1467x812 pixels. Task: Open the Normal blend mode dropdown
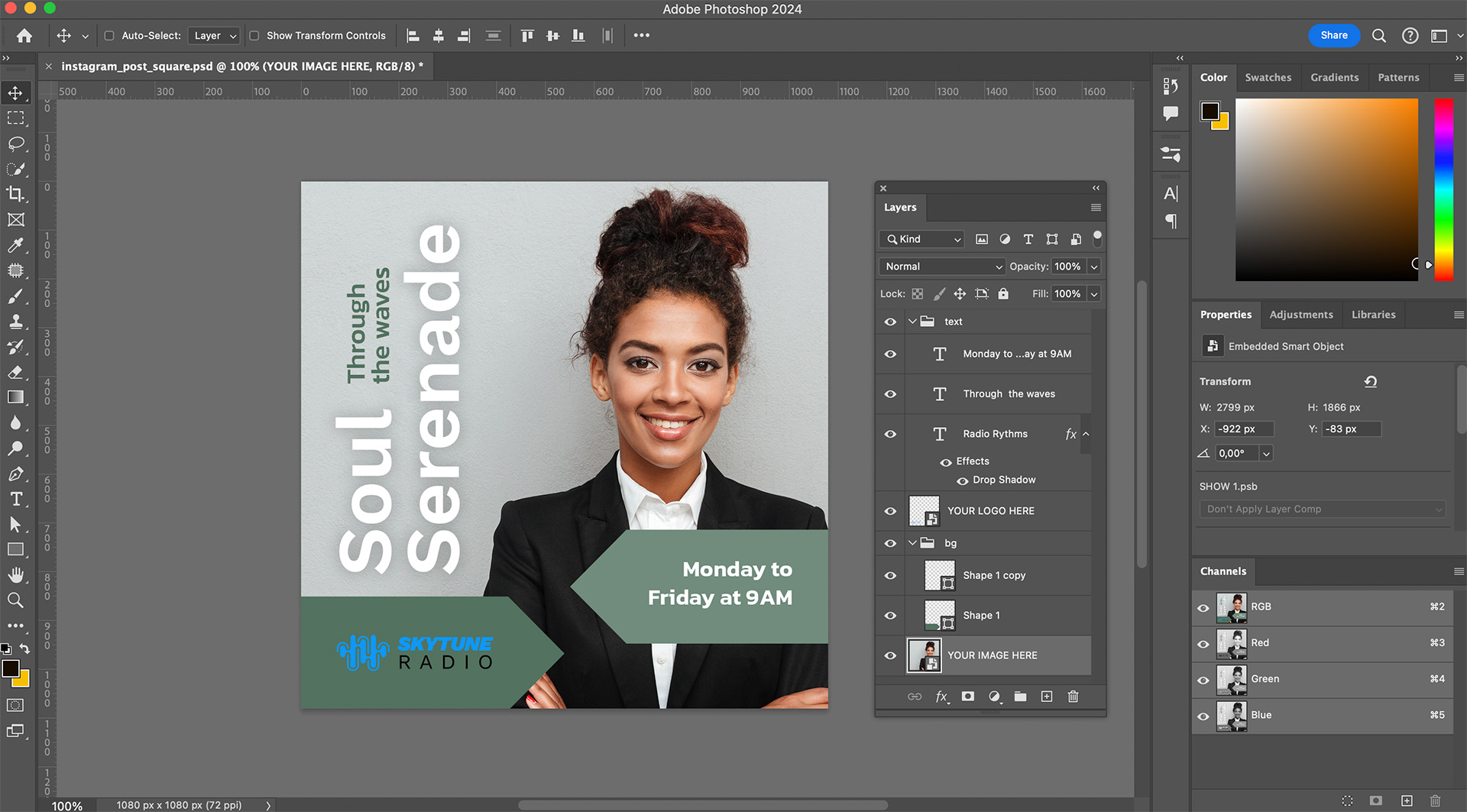942,267
